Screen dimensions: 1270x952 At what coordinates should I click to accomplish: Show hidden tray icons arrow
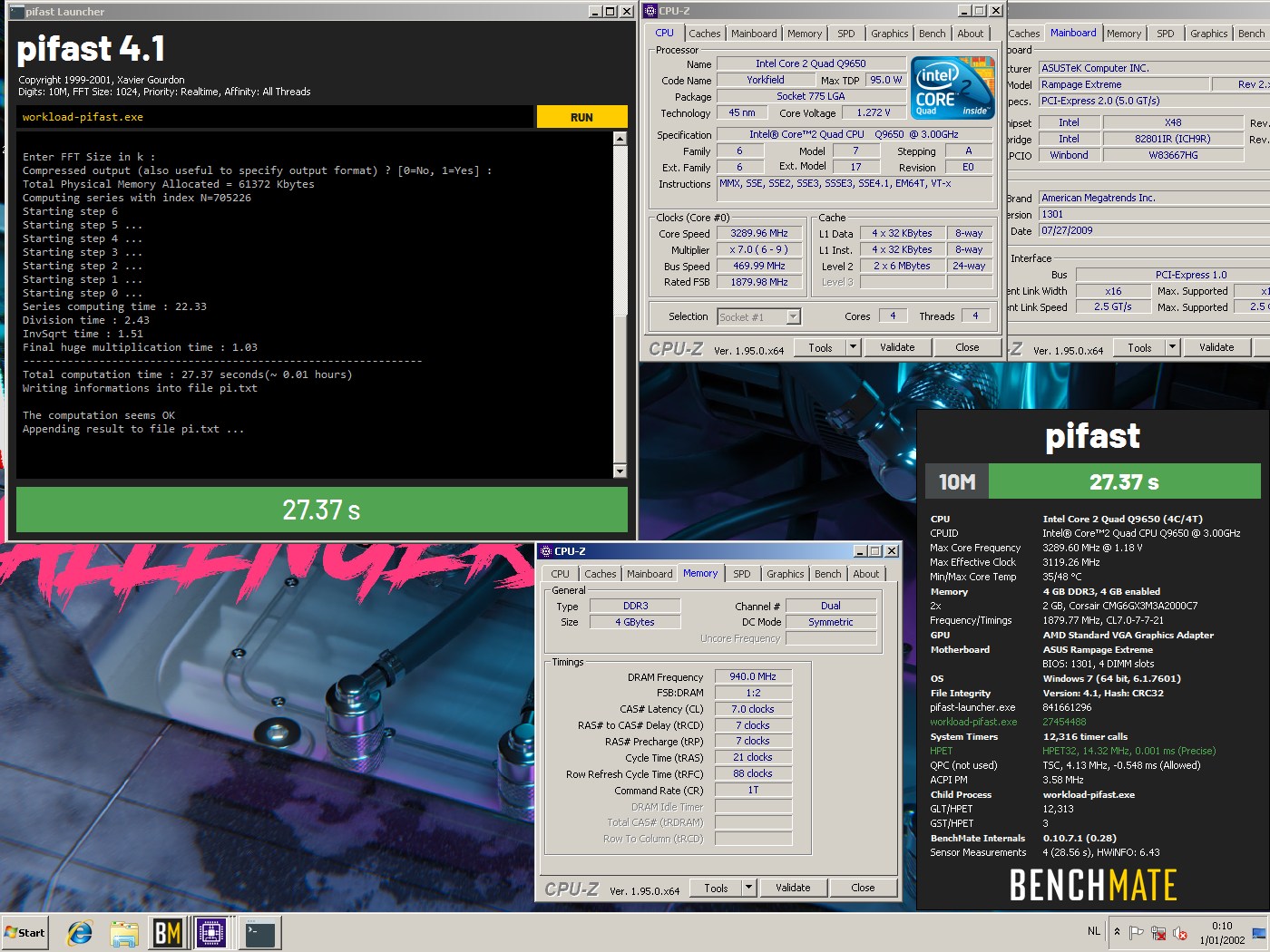pos(1117,932)
